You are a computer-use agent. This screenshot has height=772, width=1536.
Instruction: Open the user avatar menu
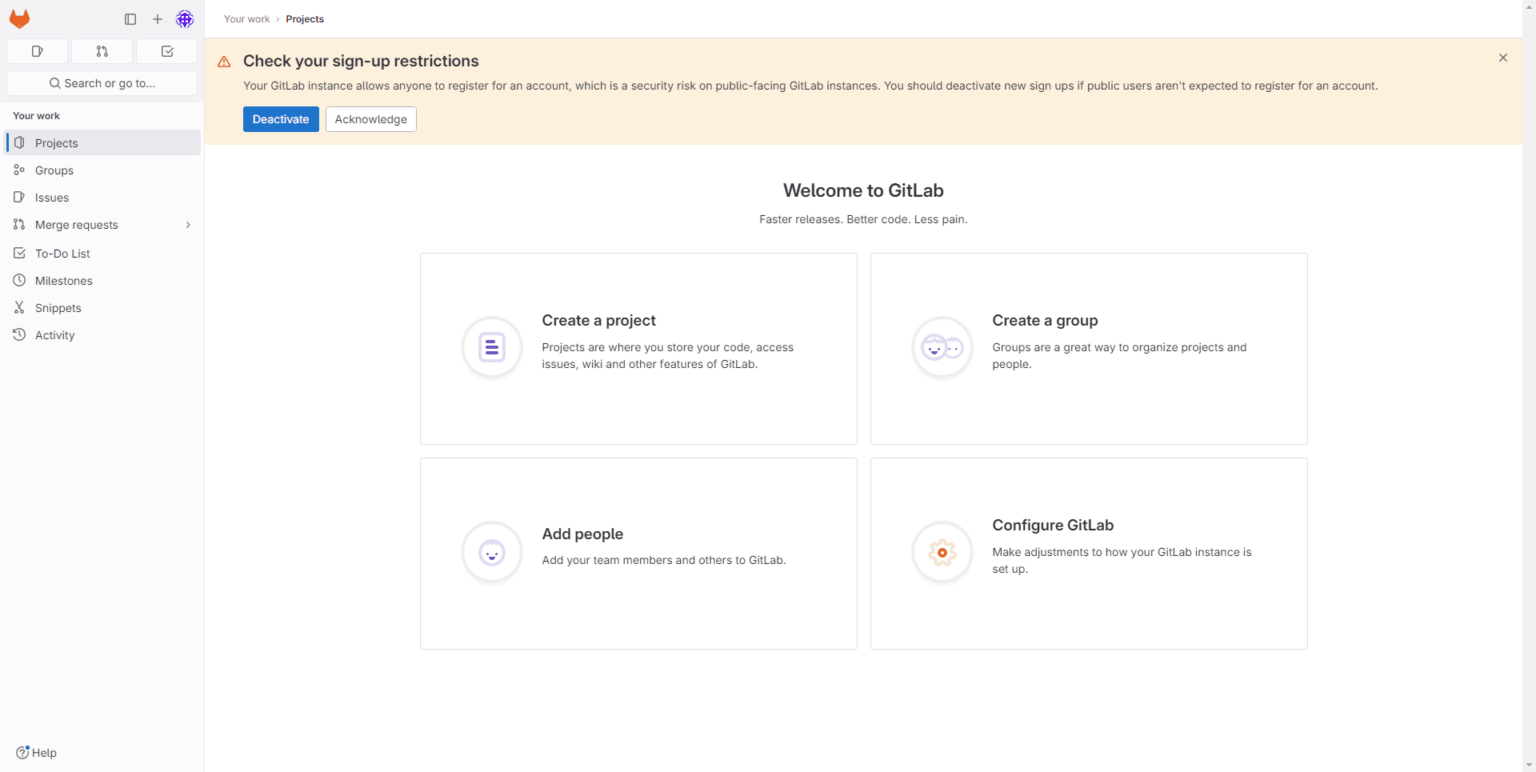185,19
